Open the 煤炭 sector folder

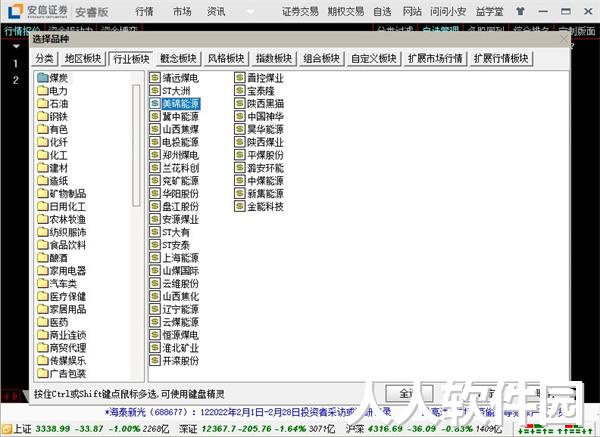53,78
